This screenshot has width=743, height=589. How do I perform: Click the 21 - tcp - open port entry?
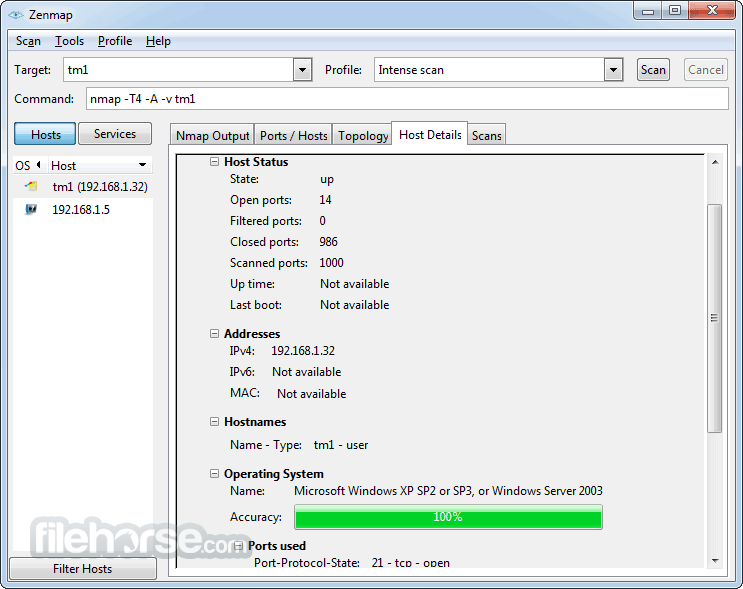[410, 562]
